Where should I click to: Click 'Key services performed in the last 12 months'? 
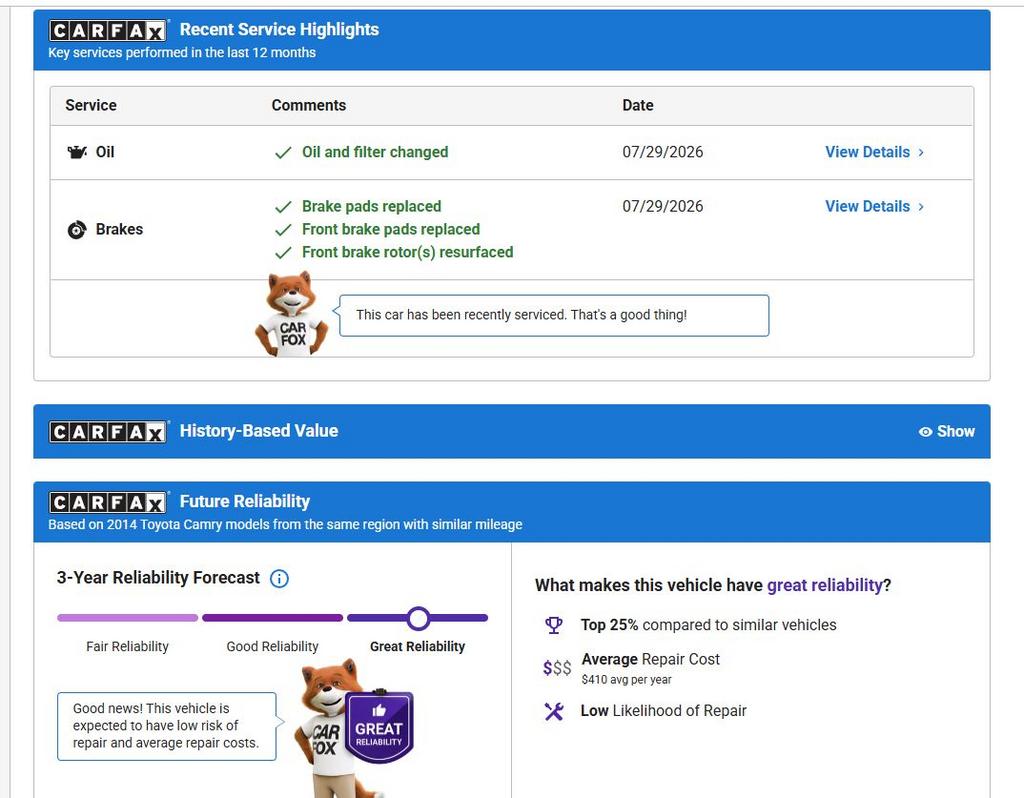click(x=182, y=53)
